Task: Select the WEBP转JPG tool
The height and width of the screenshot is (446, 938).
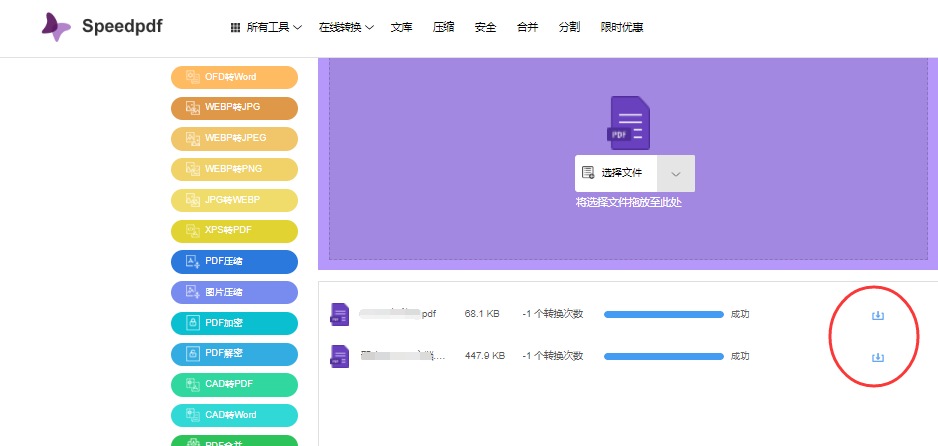Action: click(234, 108)
